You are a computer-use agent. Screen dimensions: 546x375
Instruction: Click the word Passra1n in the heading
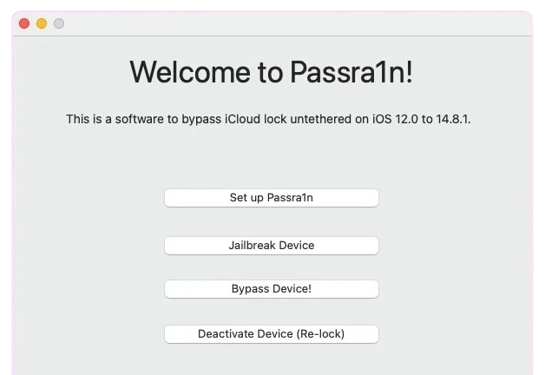[x=347, y=72]
